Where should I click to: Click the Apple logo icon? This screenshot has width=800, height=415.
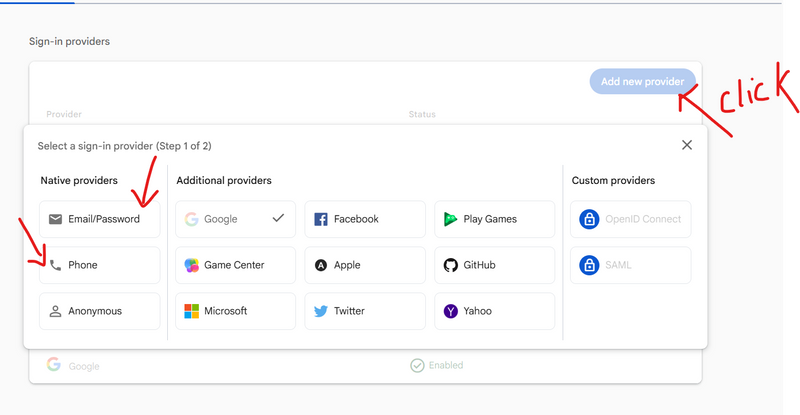pos(321,265)
